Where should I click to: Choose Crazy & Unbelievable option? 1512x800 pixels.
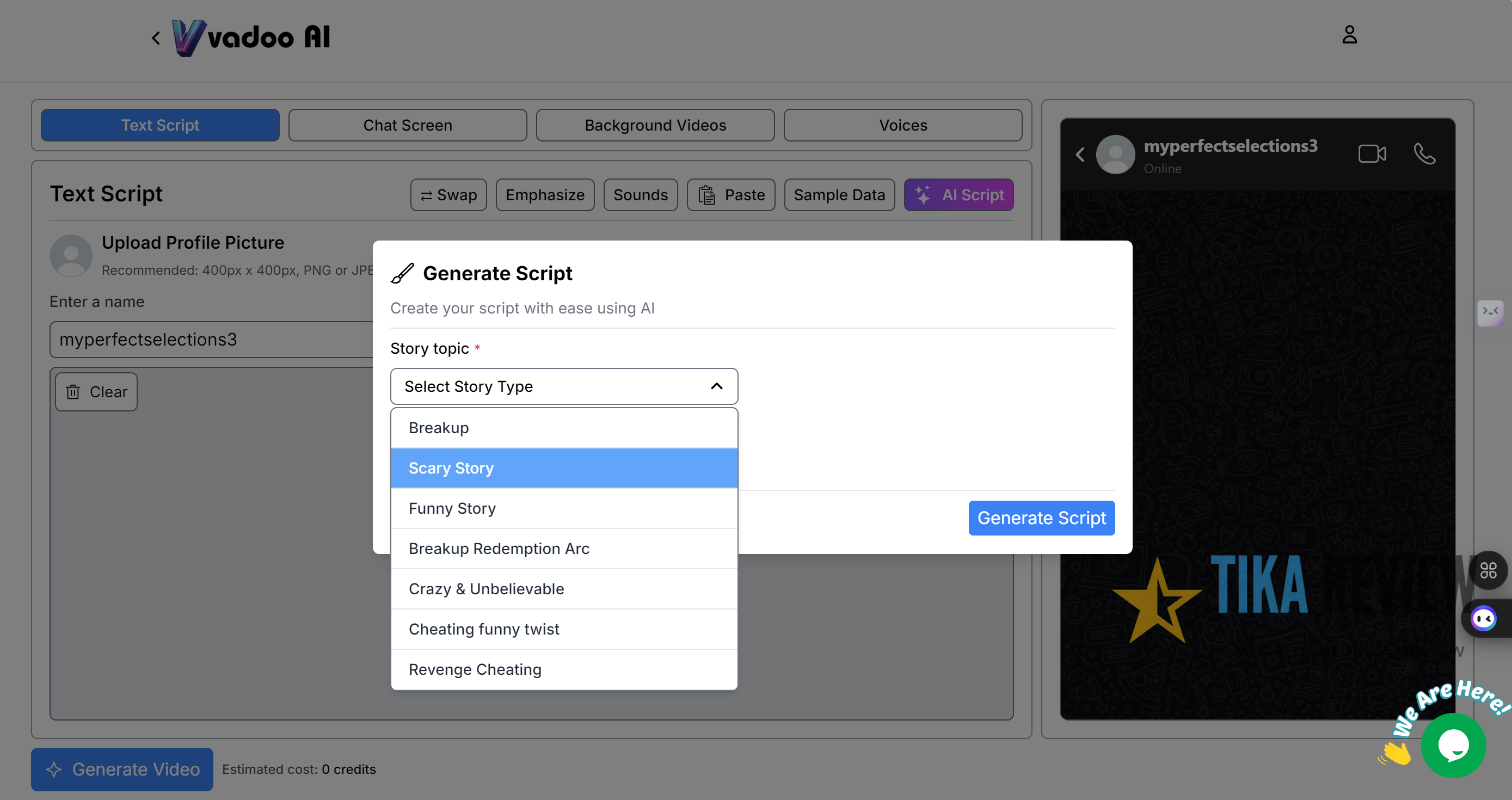click(564, 589)
